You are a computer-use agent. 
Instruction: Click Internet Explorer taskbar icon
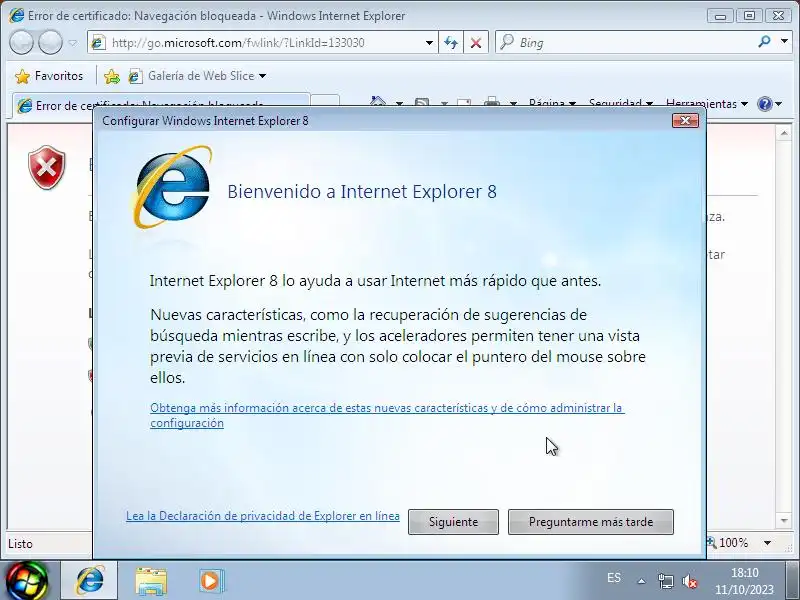pos(90,580)
